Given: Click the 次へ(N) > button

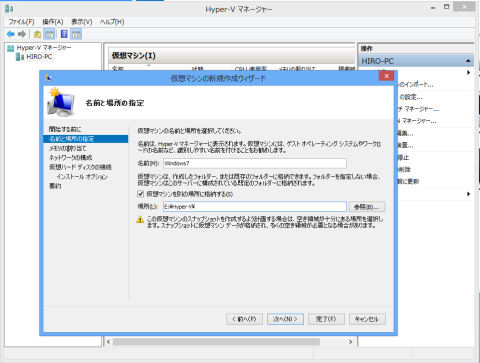Looking at the screenshot, I should pos(285,319).
